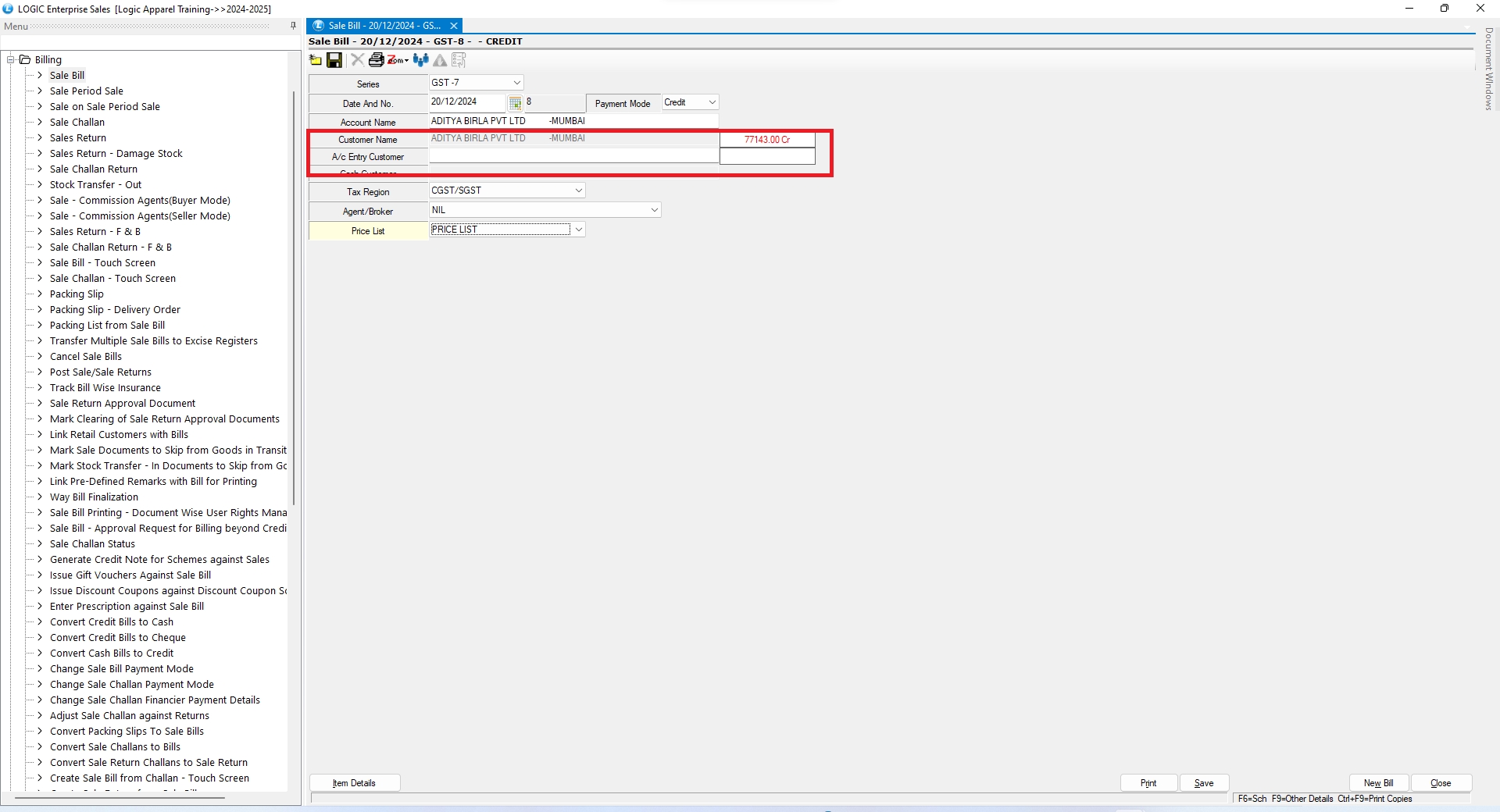This screenshot has height=812, width=1500.
Task: Close the Sale Bill document tab
Action: 453,26
